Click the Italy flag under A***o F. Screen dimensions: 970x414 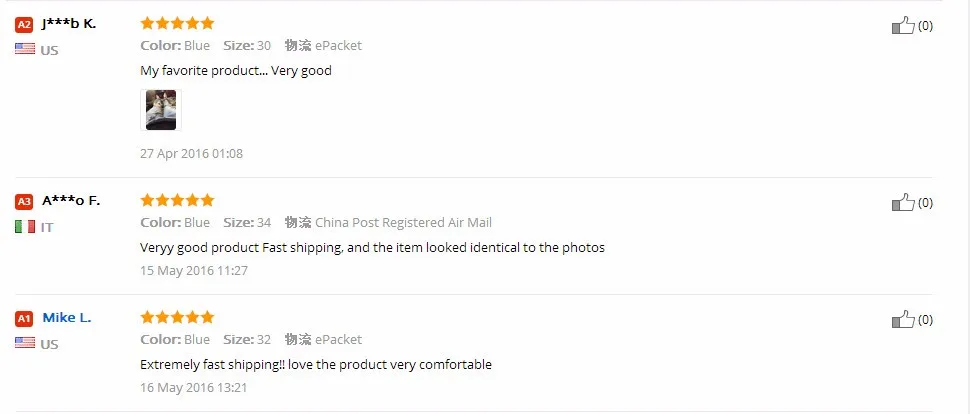click(25, 227)
